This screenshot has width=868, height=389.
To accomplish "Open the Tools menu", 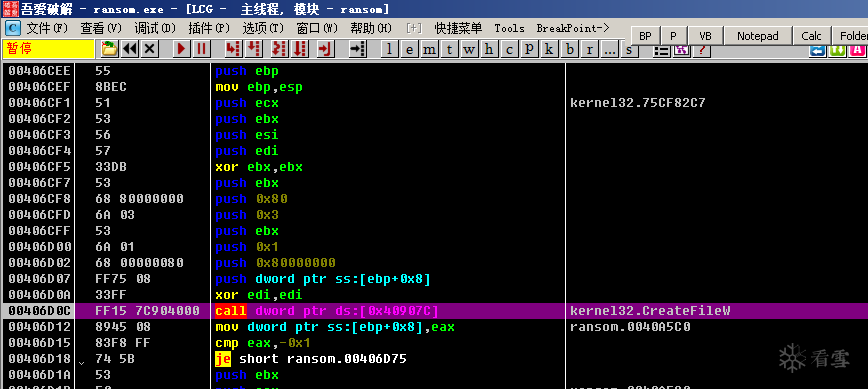I will click(x=509, y=28).
